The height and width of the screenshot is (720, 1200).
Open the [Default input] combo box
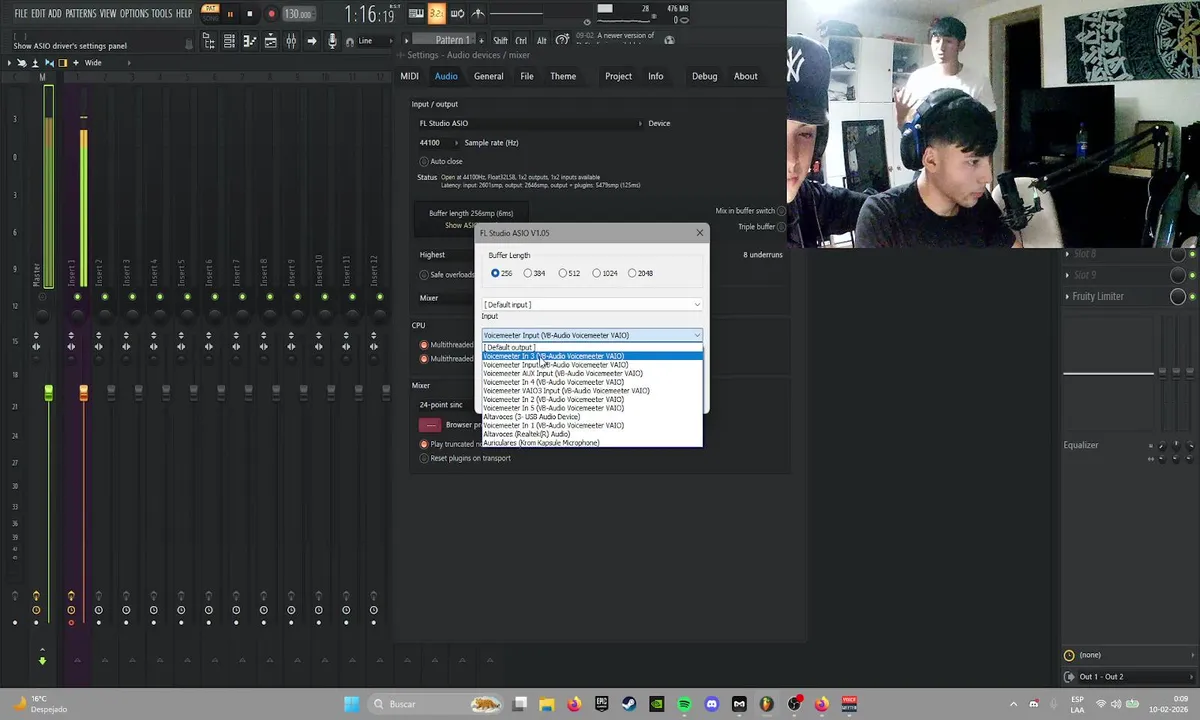(x=592, y=304)
